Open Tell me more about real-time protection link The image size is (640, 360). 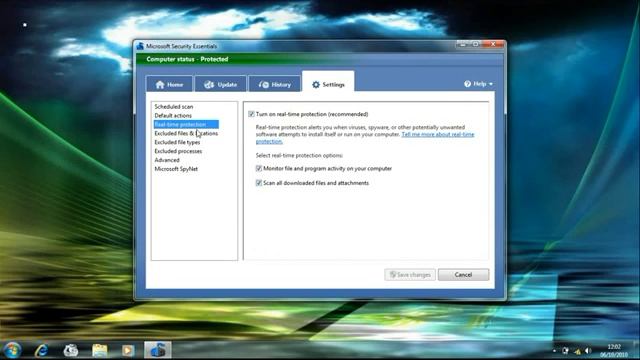[x=438, y=134]
